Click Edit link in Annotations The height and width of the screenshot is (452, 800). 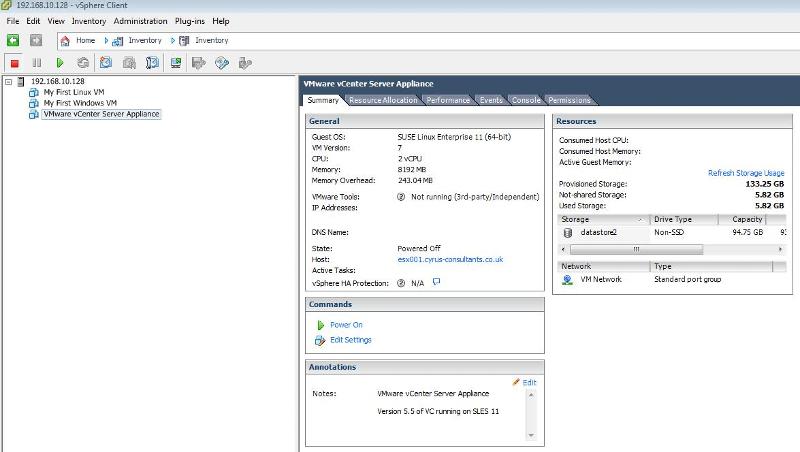(529, 382)
